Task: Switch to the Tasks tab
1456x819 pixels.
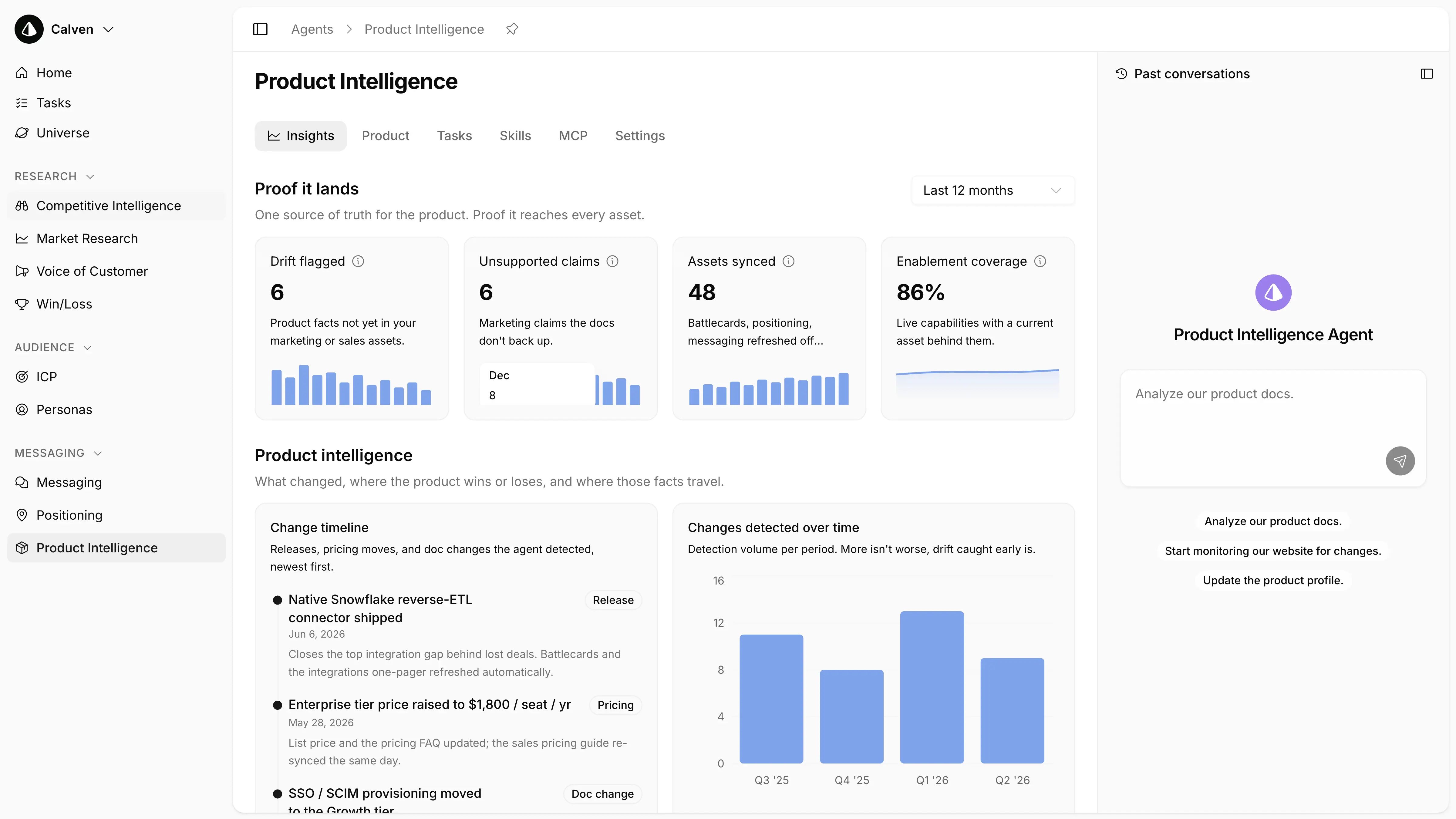Action: pos(454,136)
